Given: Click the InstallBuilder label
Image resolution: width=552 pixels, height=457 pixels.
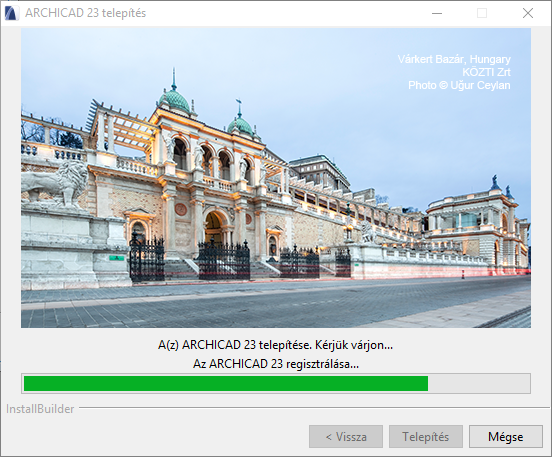Looking at the screenshot, I should (40, 409).
